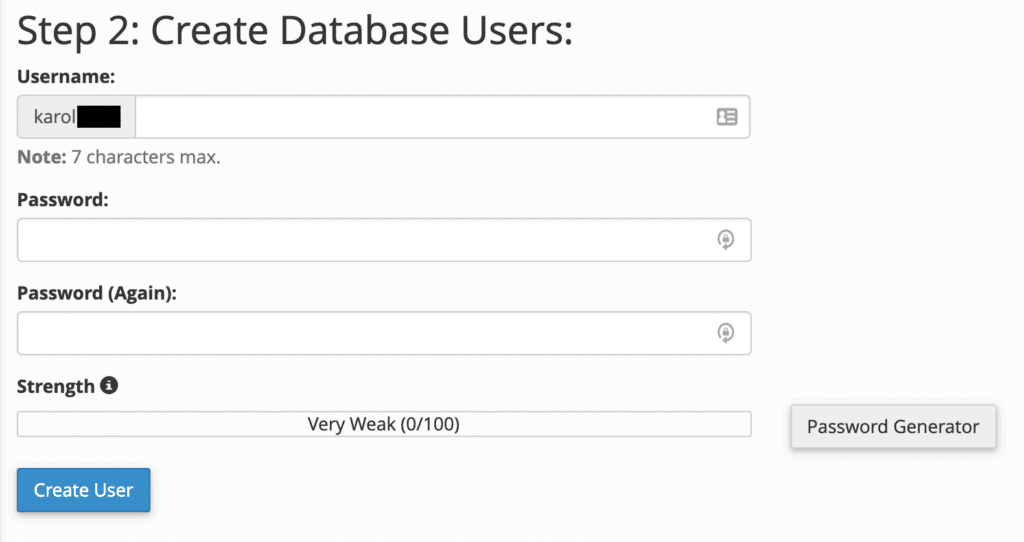This screenshot has height=542, width=1024.
Task: Click the "karol" username prefix box
Action: click(x=54, y=117)
